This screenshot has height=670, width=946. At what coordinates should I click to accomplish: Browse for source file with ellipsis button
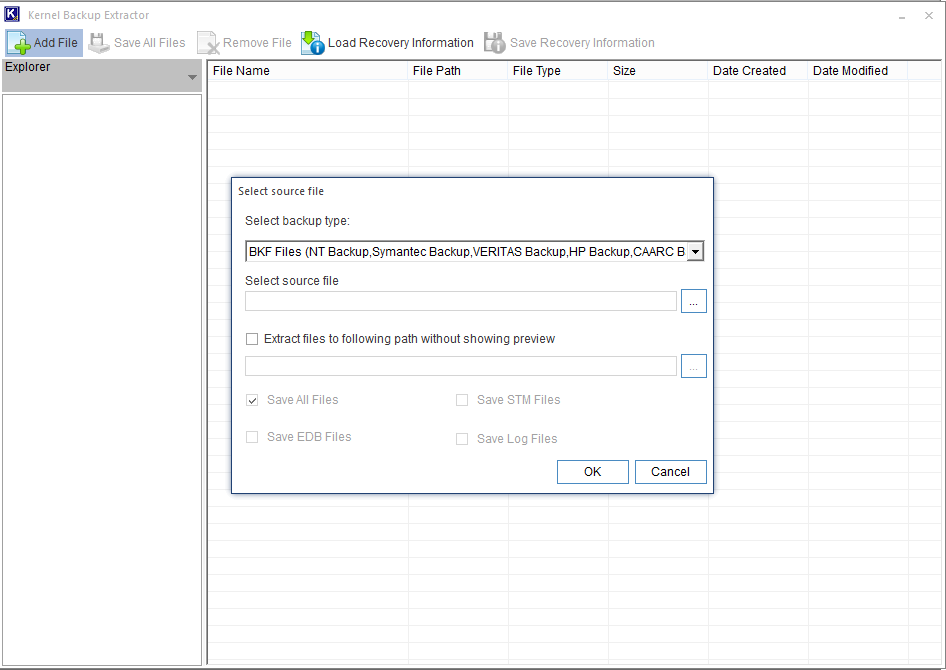tap(693, 301)
